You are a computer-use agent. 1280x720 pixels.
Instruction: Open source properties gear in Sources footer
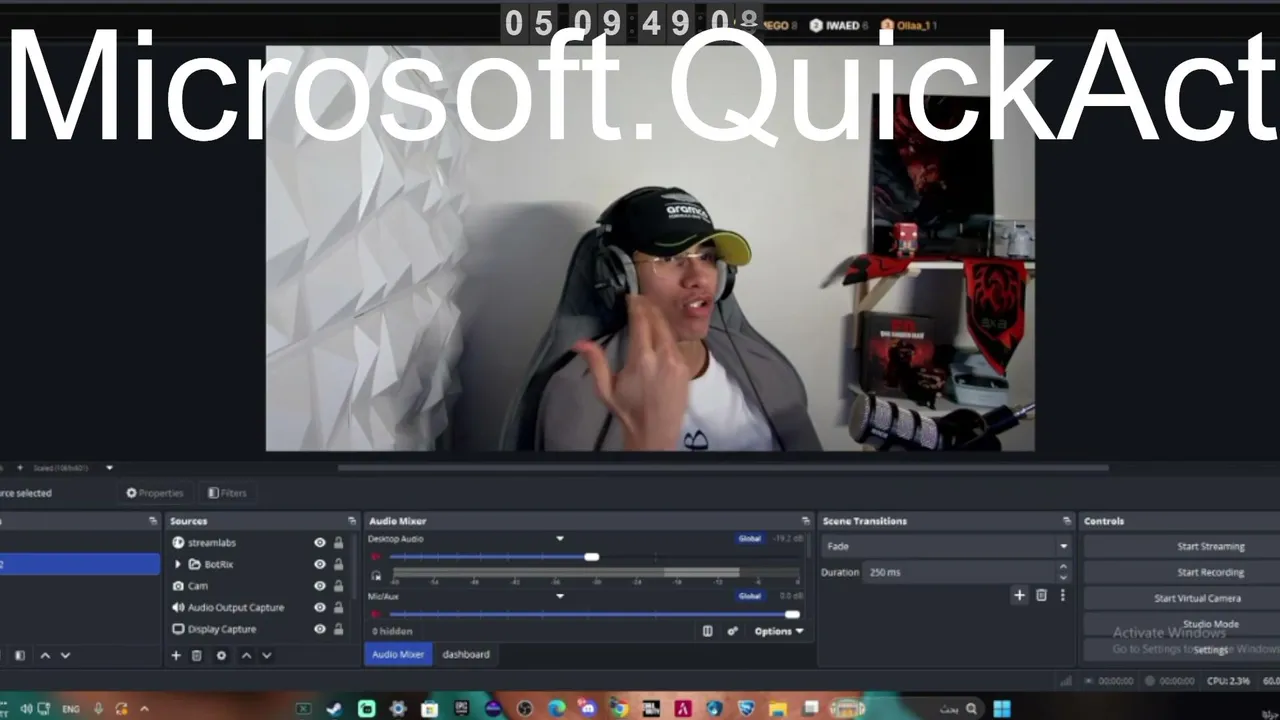(221, 656)
